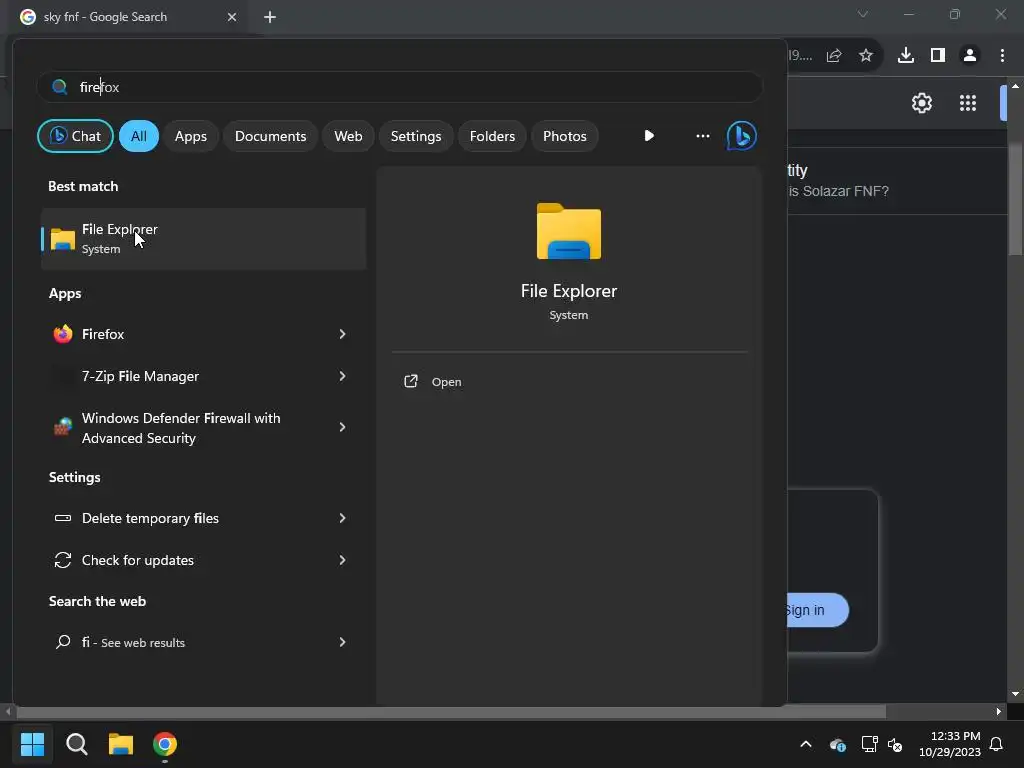Open the File Explorer best match text
Viewport: 1024px width, 768px height.
[x=120, y=229]
